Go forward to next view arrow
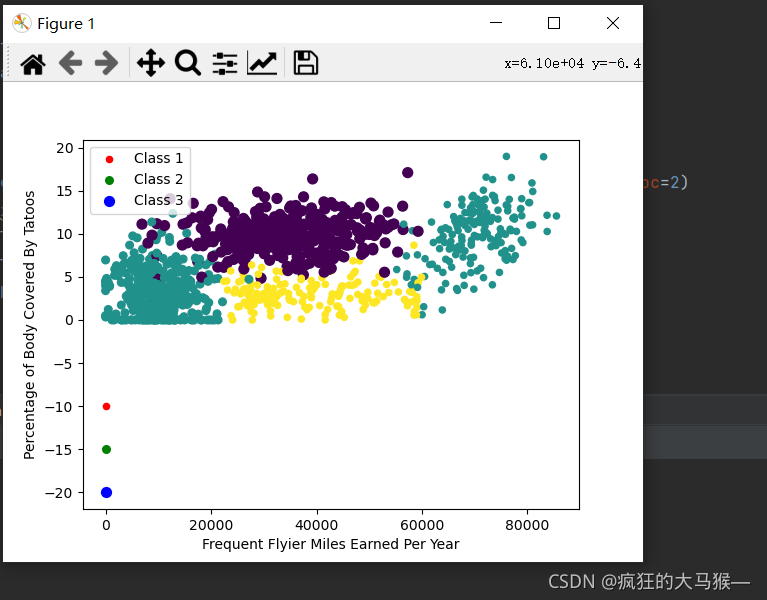Screen dimensions: 767x600 107,64
